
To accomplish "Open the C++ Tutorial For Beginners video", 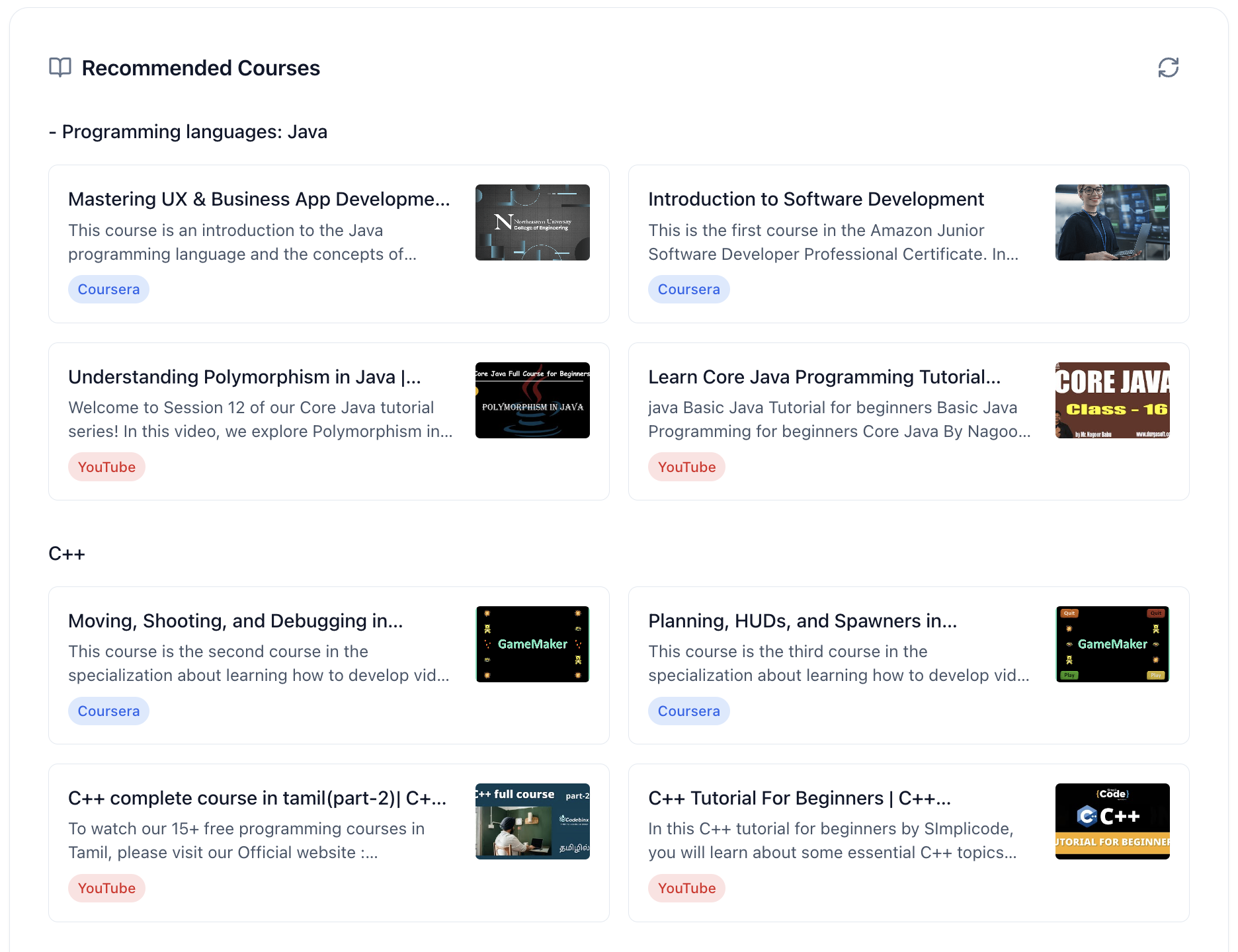I will [x=799, y=798].
